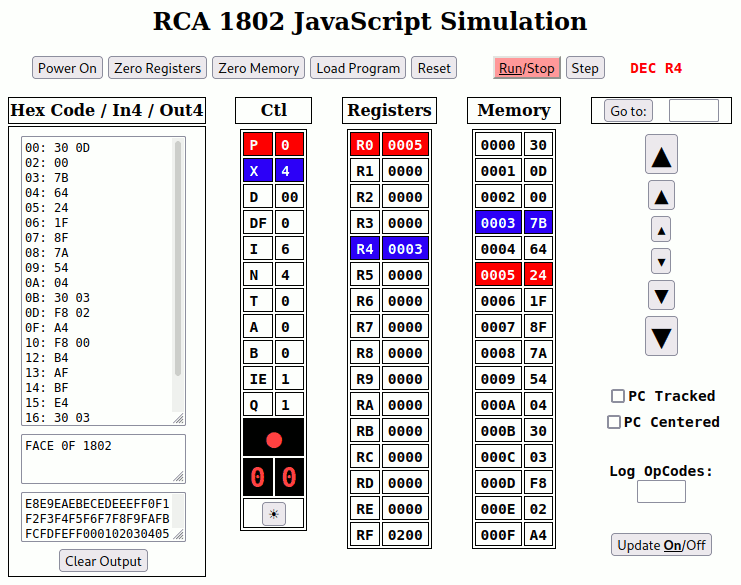741x585 pixels.
Task: Click the Update On/Off button
Action: pos(661,545)
